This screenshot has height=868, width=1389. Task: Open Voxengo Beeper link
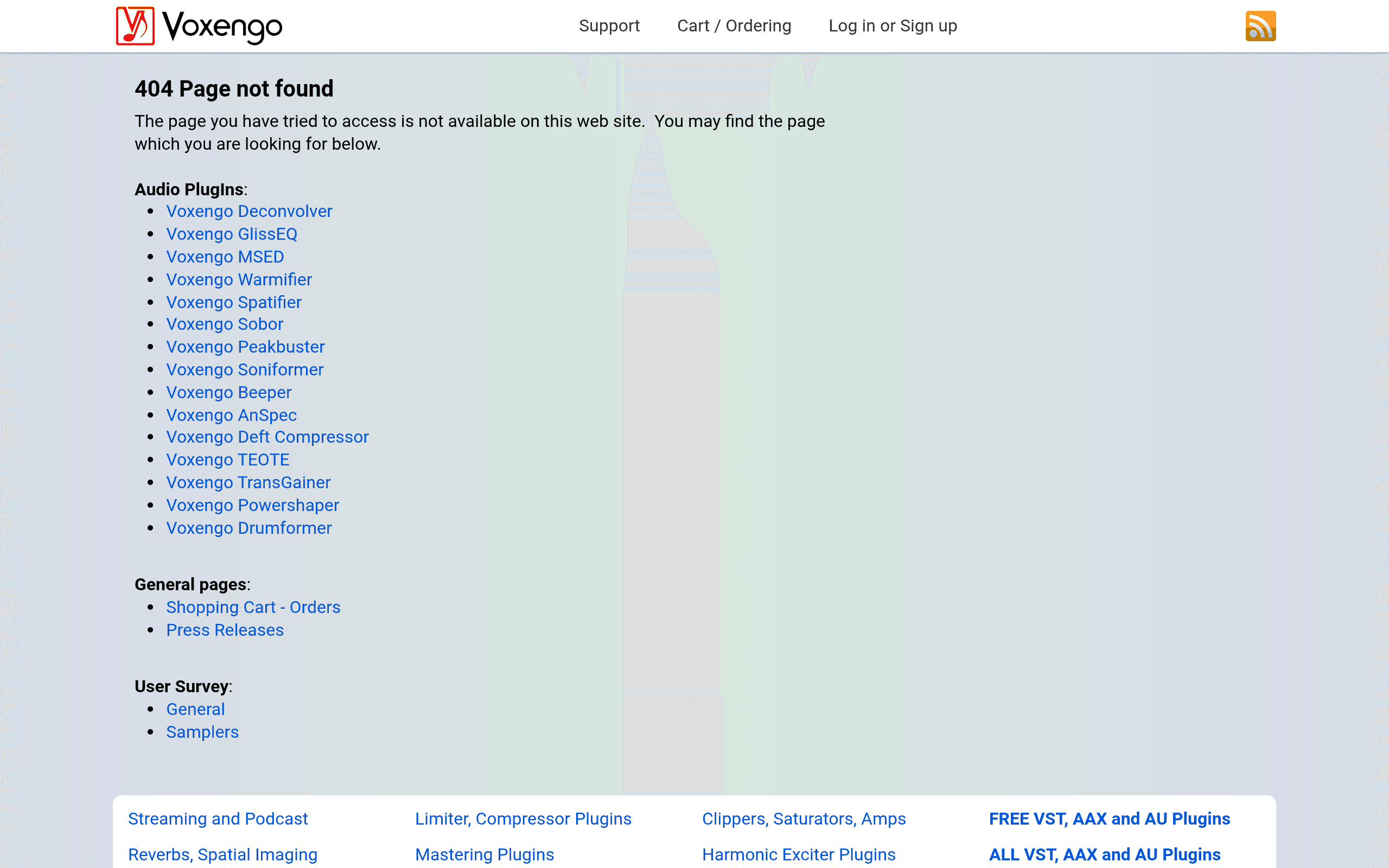pos(229,393)
